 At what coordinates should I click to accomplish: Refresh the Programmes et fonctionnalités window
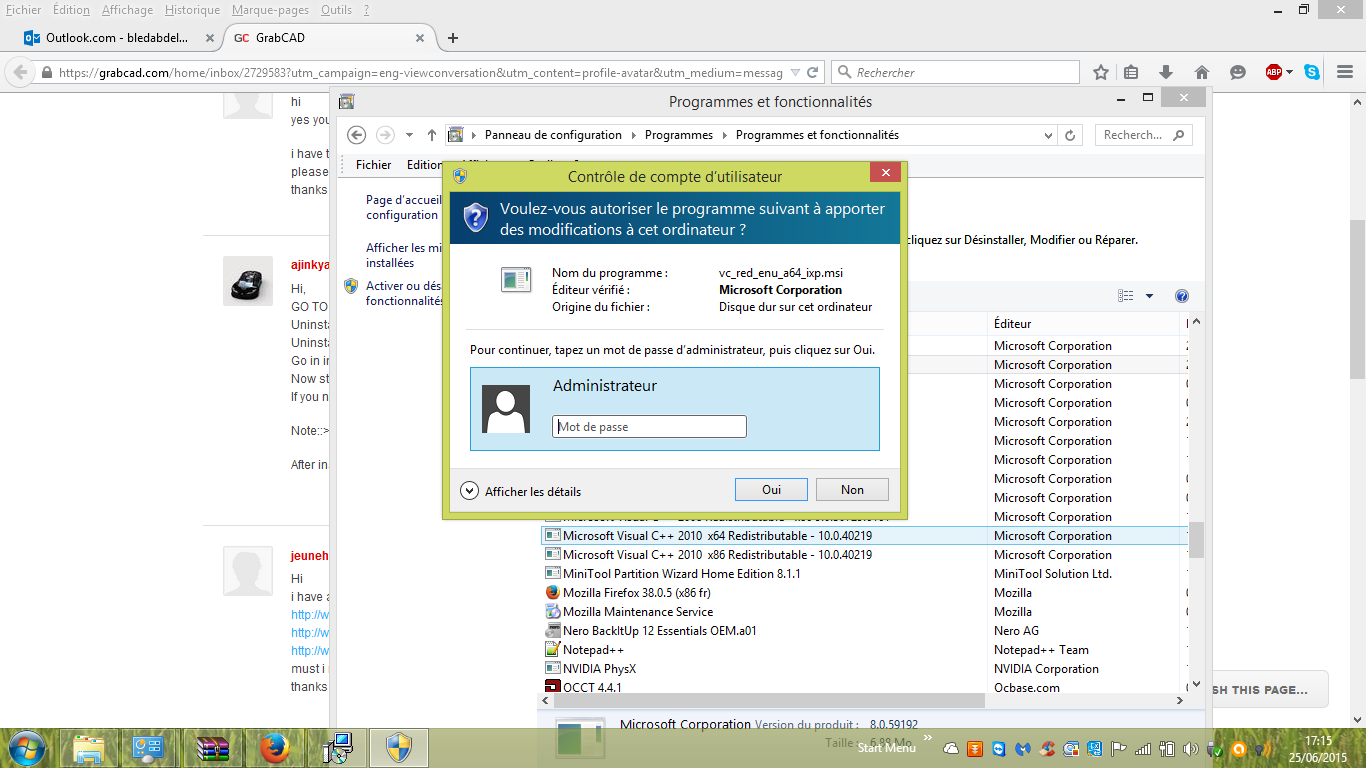(1070, 135)
